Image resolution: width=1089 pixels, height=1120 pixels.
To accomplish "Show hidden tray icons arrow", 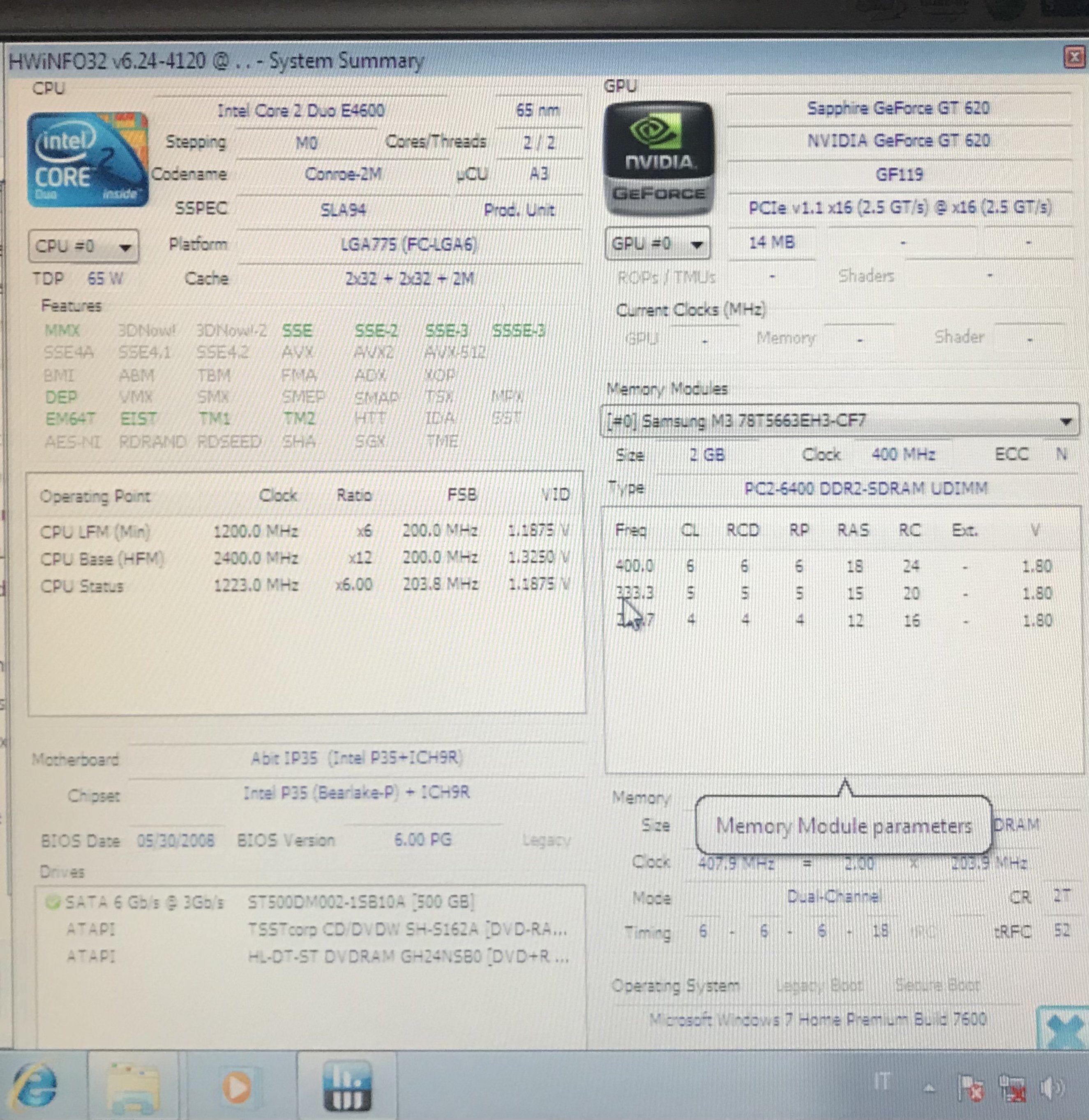I will [x=930, y=1088].
